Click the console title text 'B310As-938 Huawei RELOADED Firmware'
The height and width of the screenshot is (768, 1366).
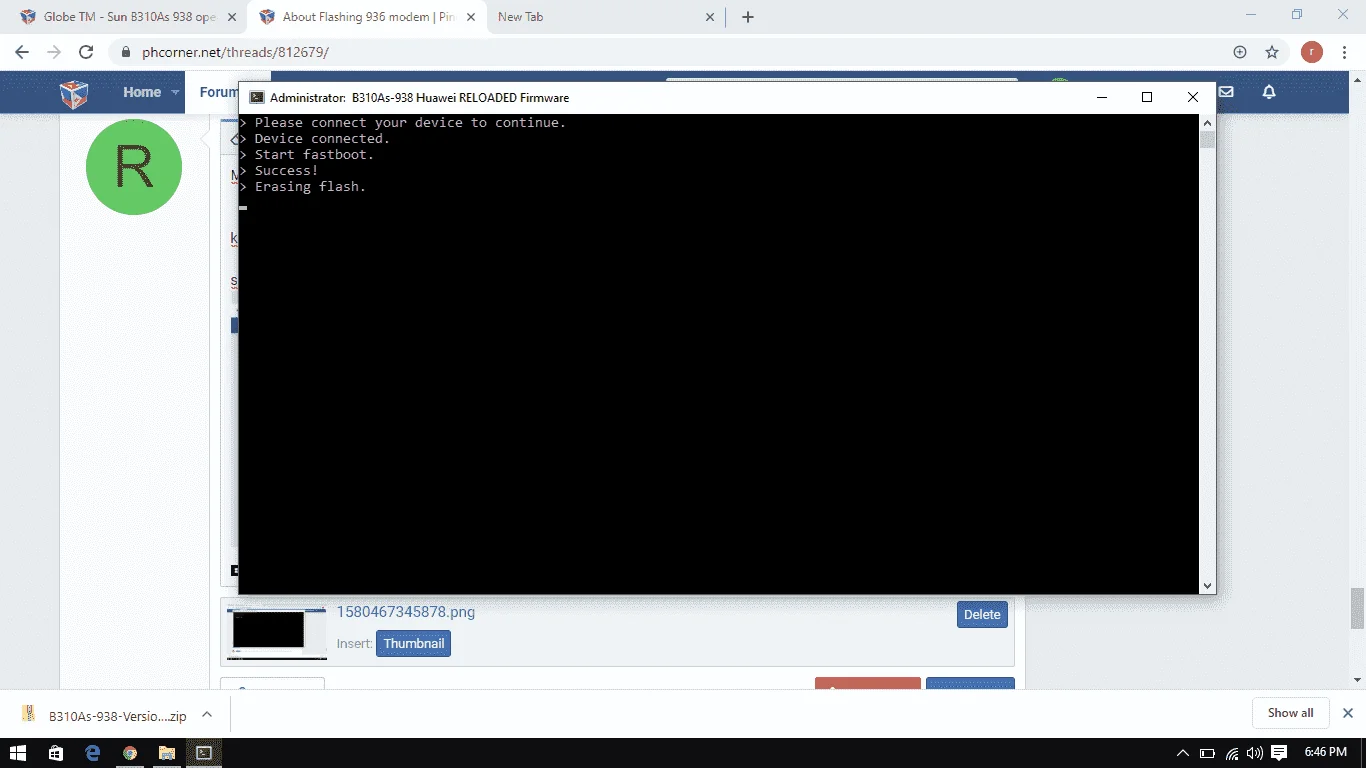pyautogui.click(x=460, y=98)
